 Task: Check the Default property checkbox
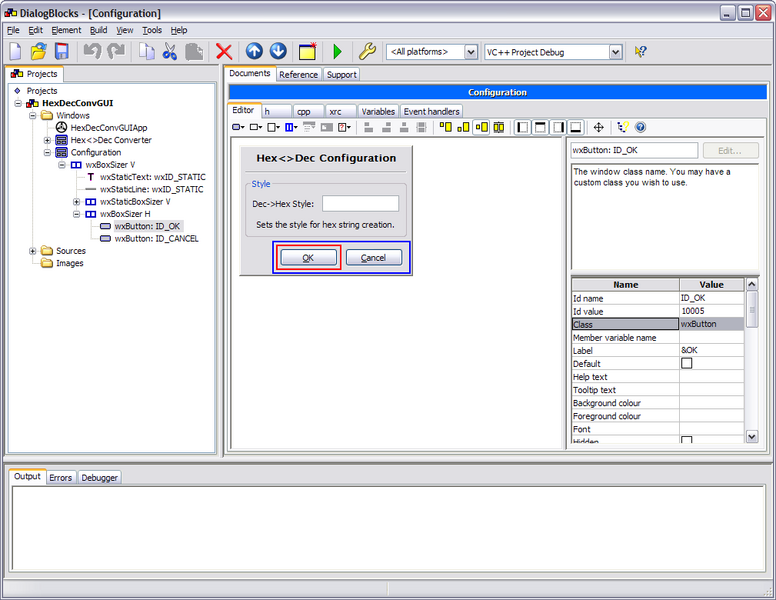(x=686, y=363)
